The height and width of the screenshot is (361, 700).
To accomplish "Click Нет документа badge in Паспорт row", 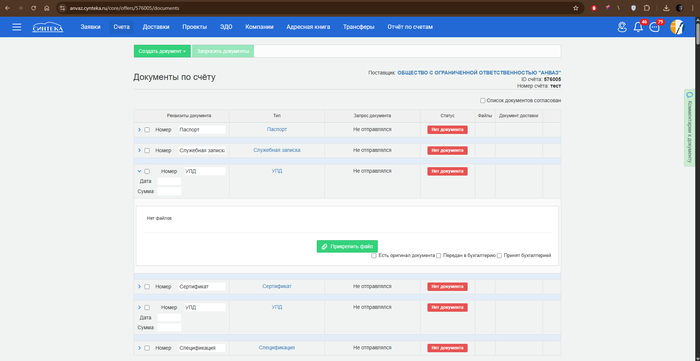I will (447, 130).
